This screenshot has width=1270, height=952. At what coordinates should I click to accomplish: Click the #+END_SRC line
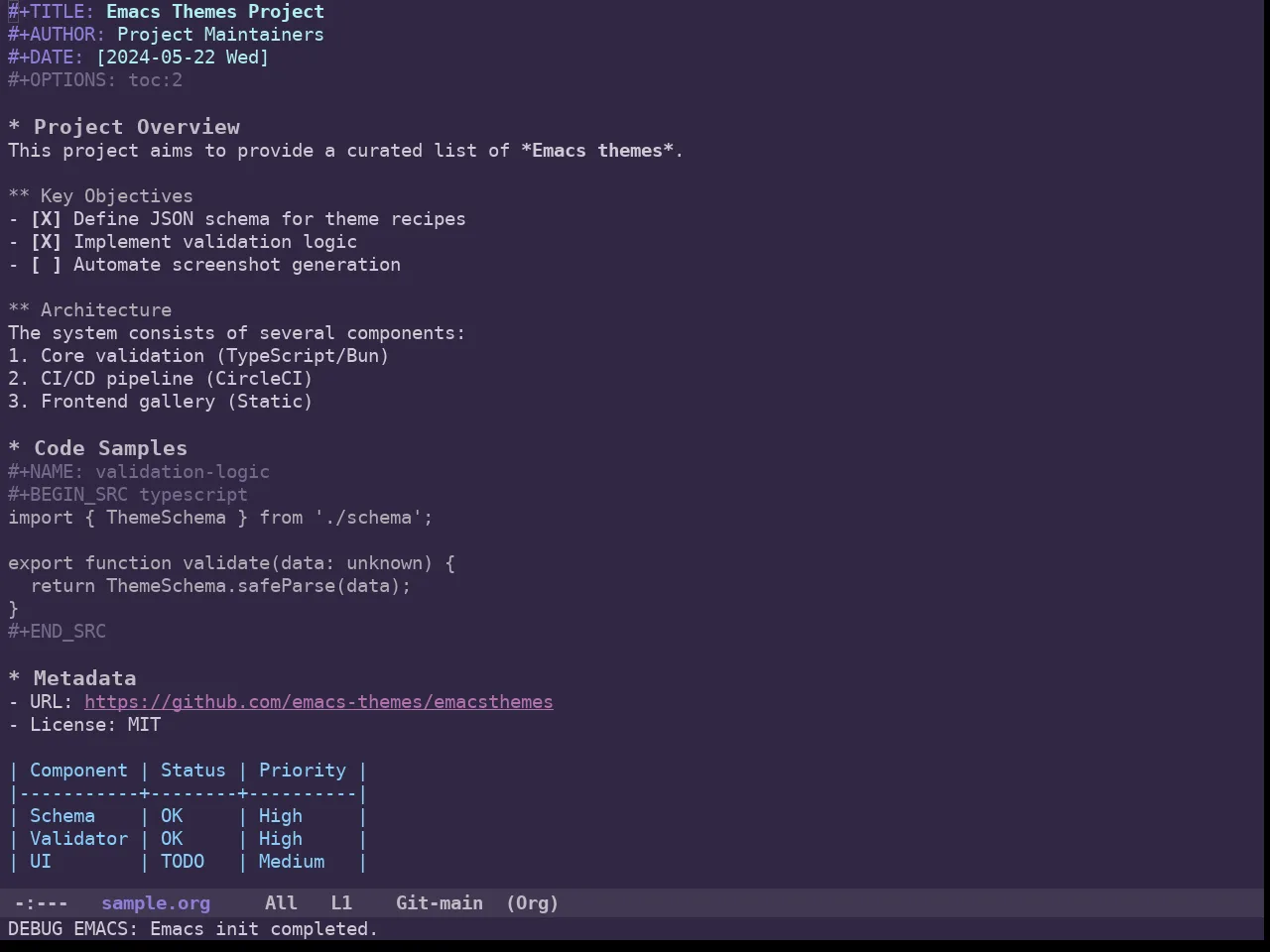click(57, 632)
